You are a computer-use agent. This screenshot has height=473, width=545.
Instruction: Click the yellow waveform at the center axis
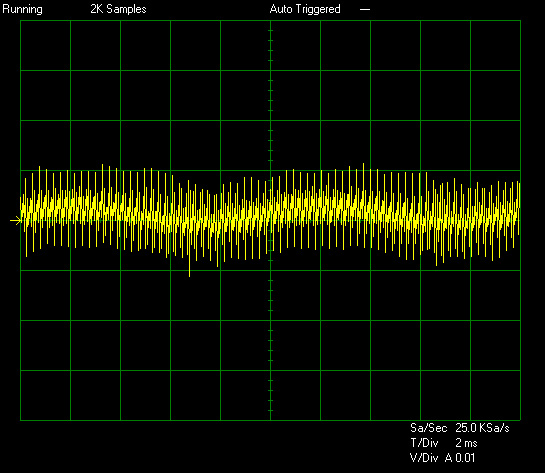pos(270,215)
